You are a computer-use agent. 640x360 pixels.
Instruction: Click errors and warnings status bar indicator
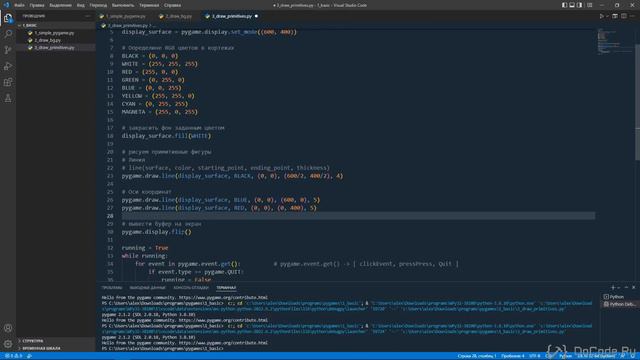point(13,356)
